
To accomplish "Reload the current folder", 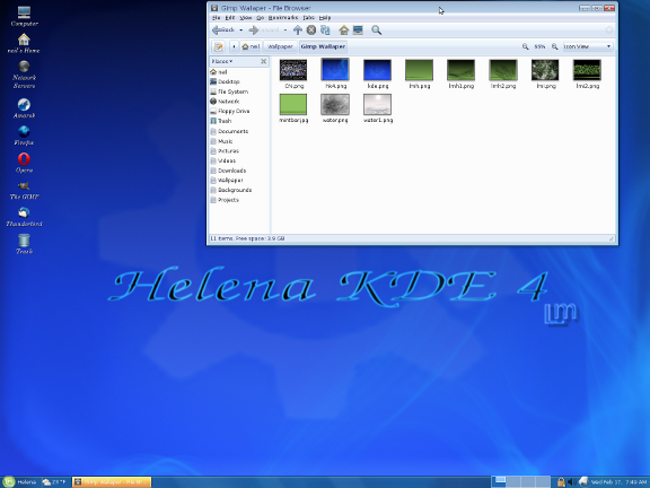I will 325,30.
